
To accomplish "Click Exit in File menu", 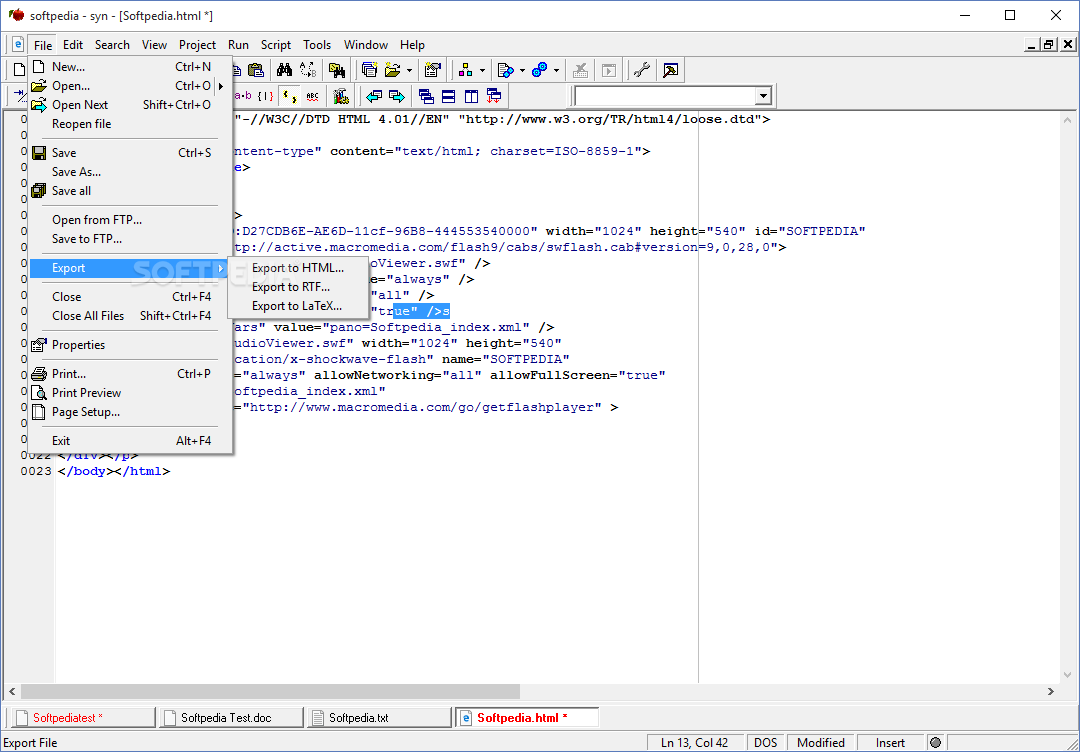I will pos(130,441).
